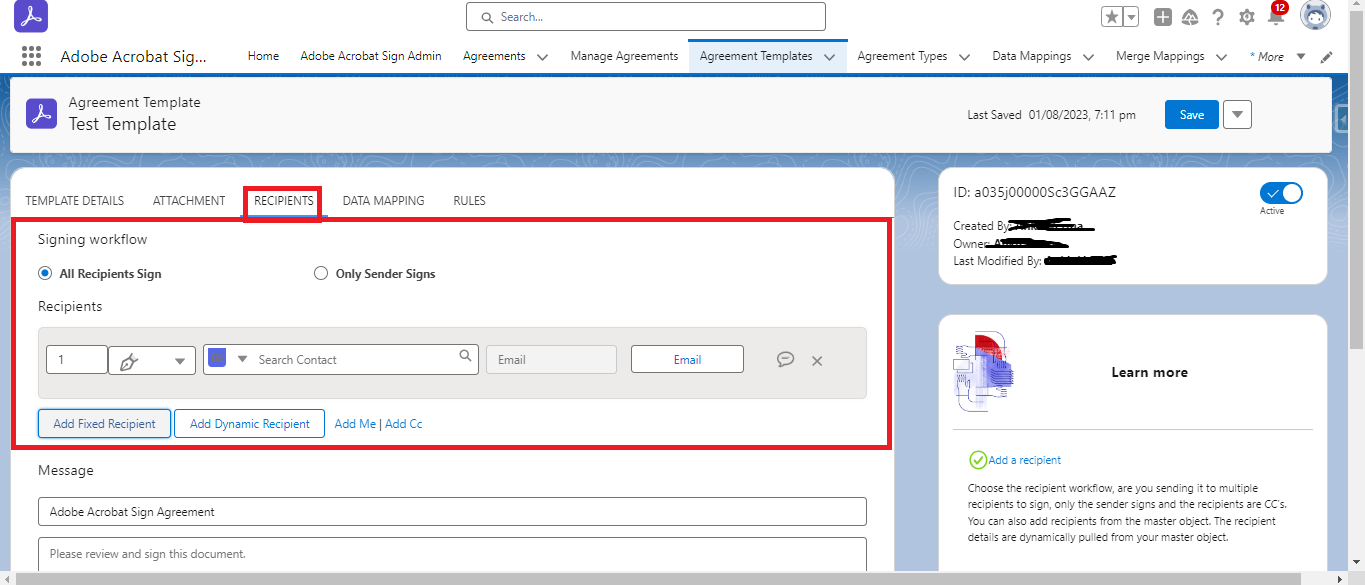Expand the Agreement Templates nav dropdown
1365x585 pixels.
click(x=829, y=57)
